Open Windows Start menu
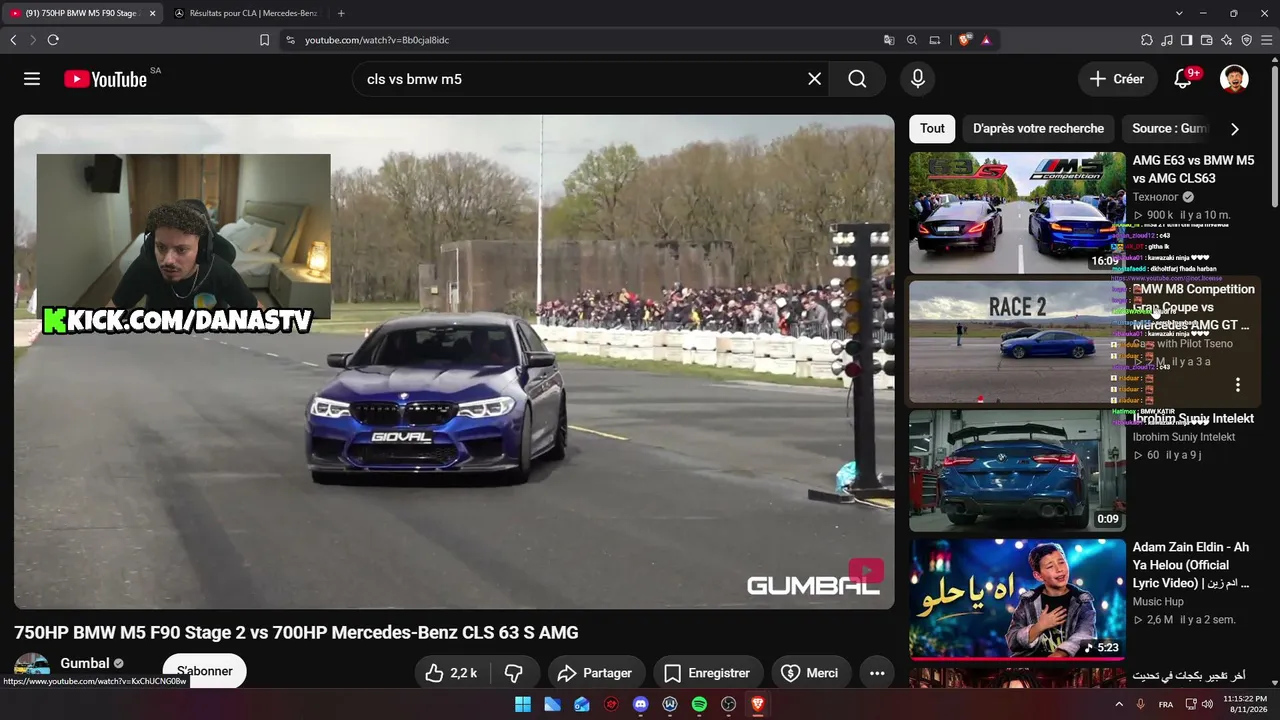The width and height of the screenshot is (1280, 720). tap(523, 704)
